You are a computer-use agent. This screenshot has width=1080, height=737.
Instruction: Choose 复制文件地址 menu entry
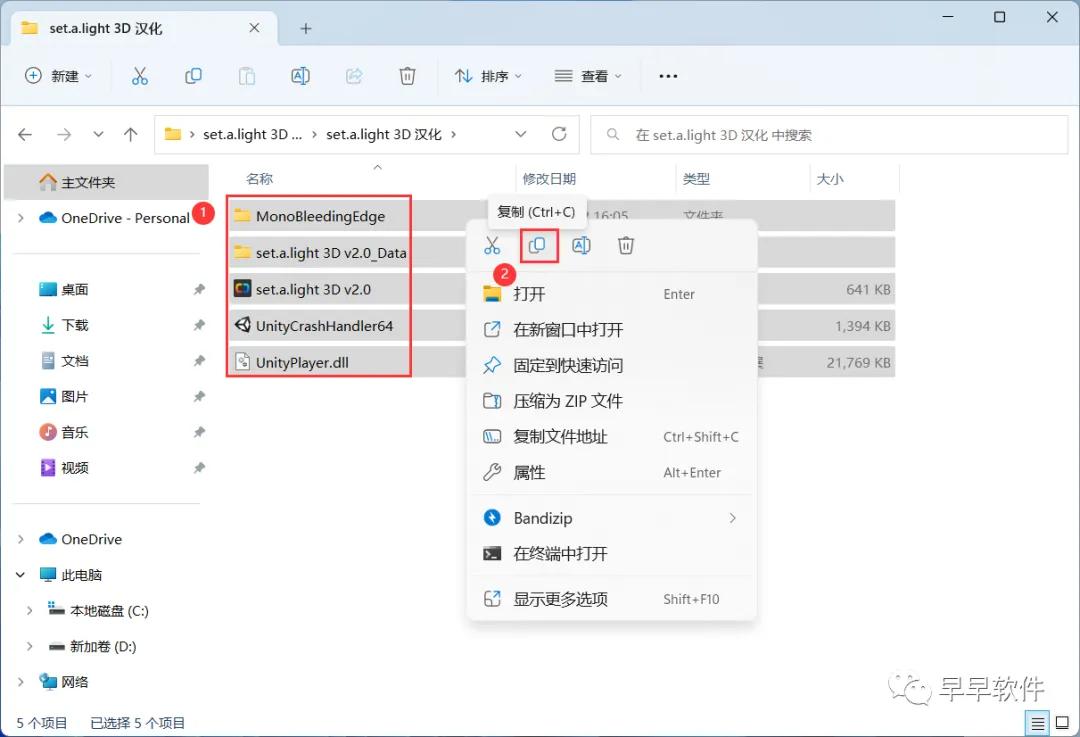tap(612, 437)
